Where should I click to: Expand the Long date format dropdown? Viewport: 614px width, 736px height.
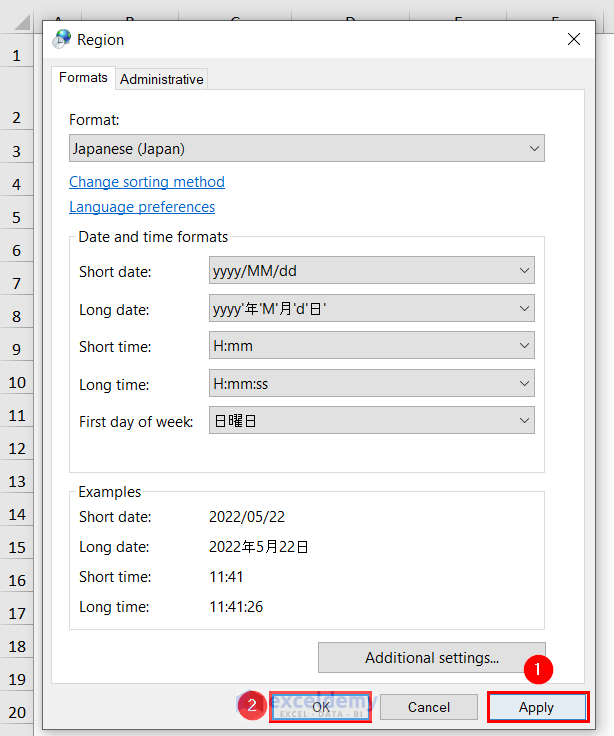click(x=372, y=308)
